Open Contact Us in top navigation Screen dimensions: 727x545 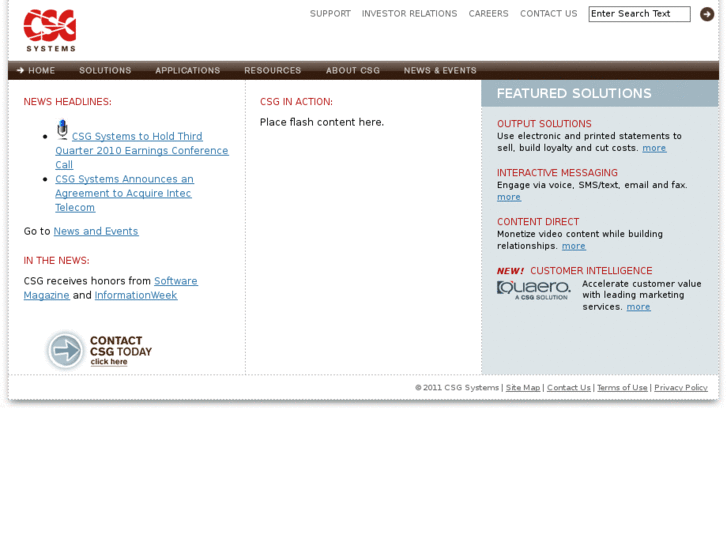548,14
